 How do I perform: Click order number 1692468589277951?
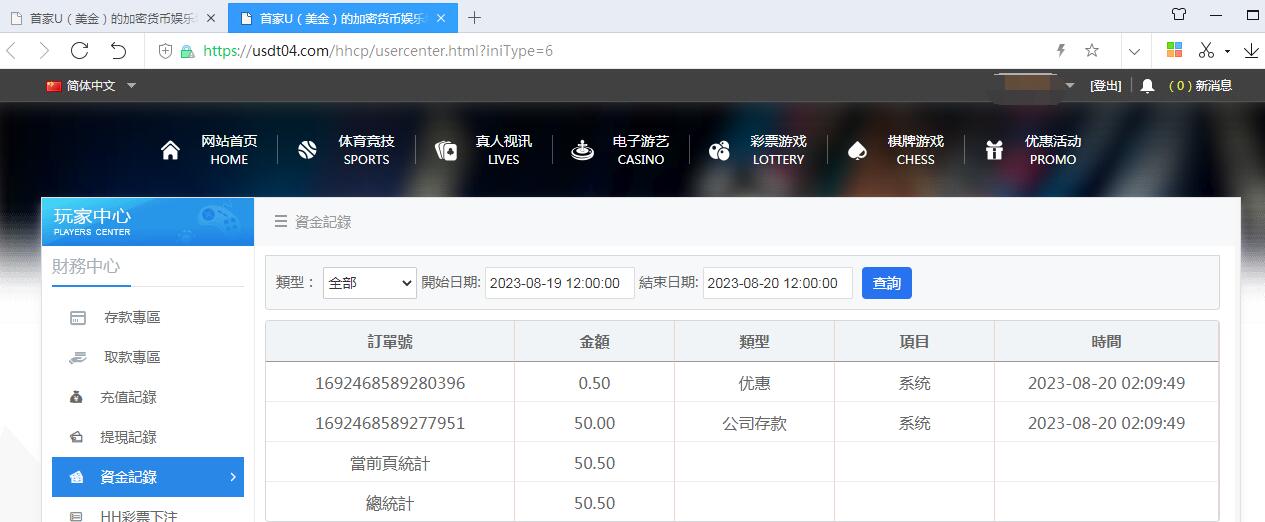coord(390,423)
